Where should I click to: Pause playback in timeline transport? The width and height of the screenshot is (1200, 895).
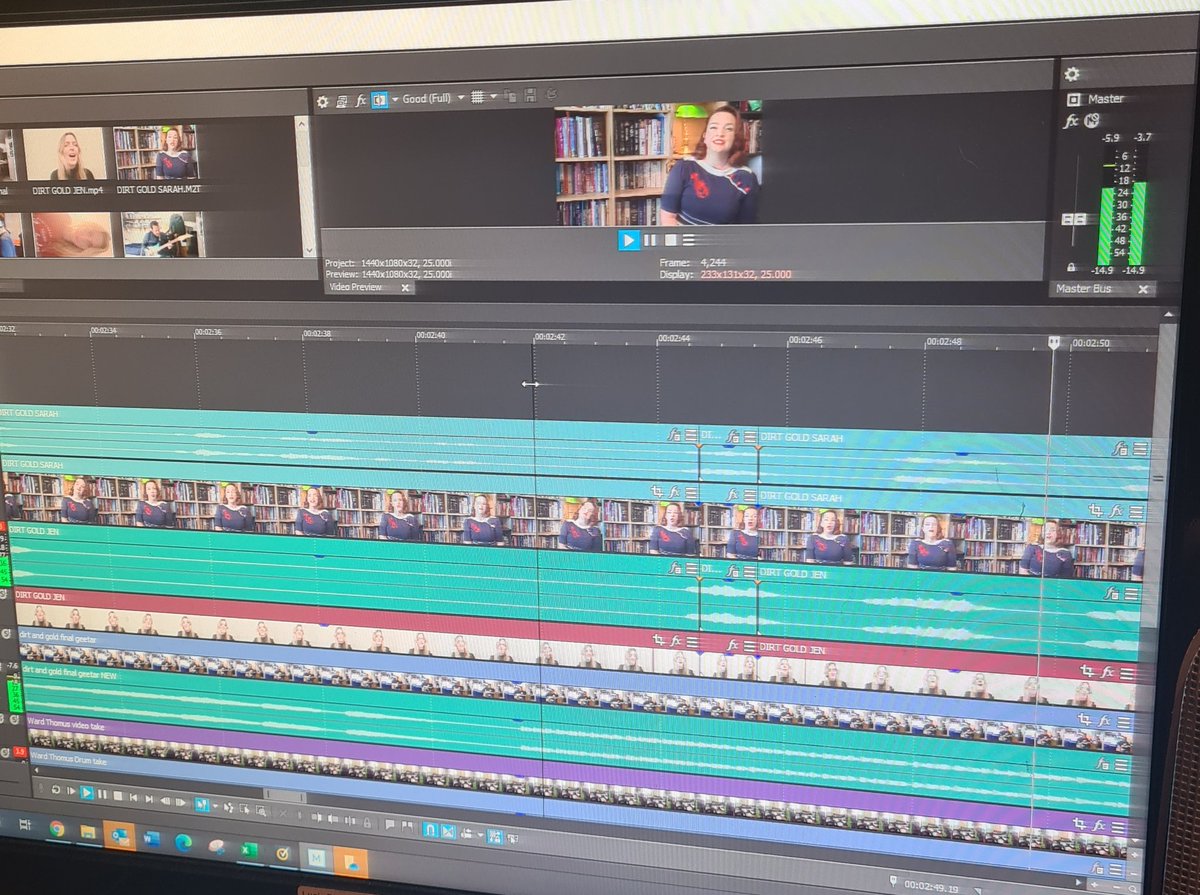102,794
